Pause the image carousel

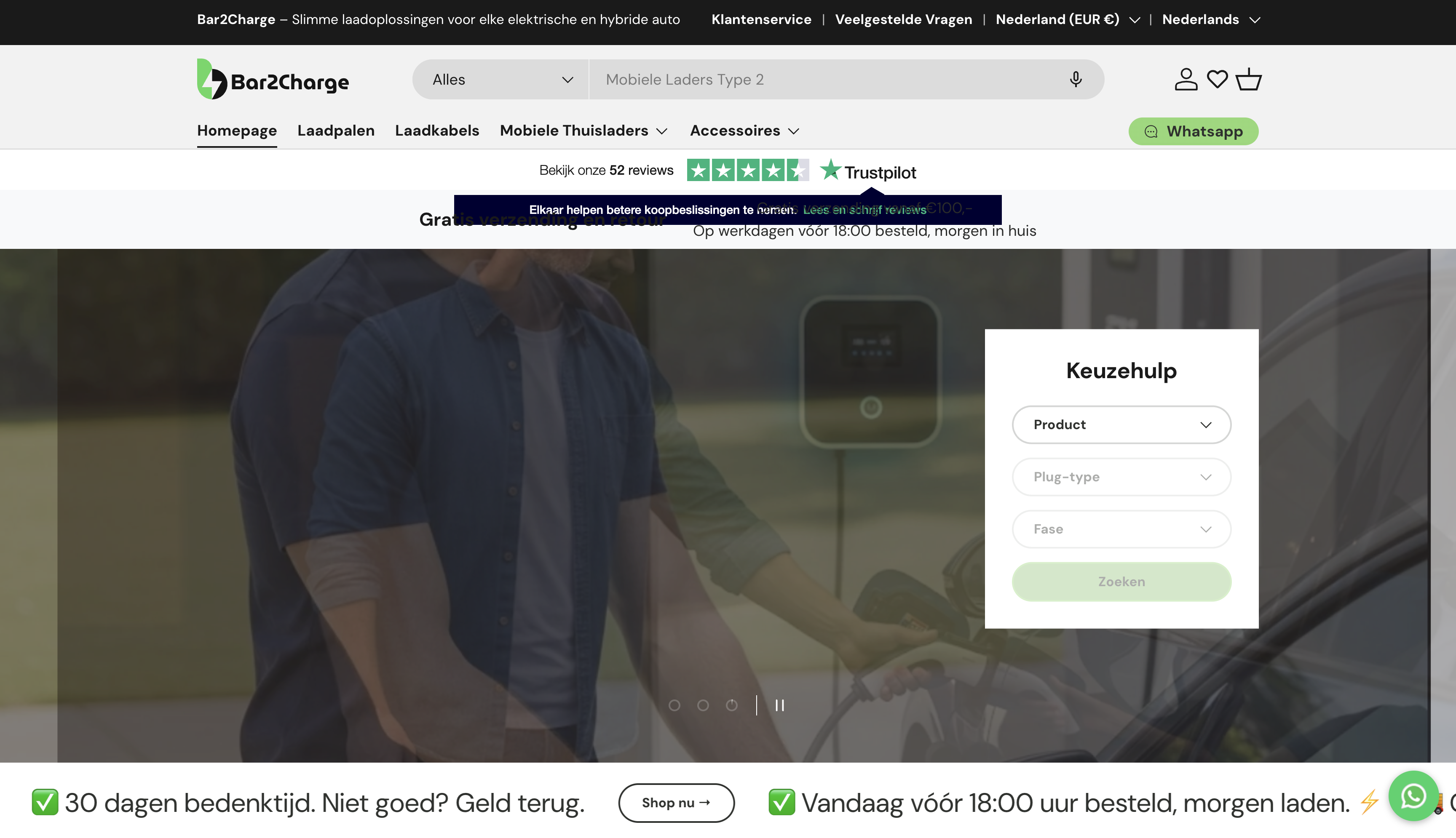[x=779, y=705]
